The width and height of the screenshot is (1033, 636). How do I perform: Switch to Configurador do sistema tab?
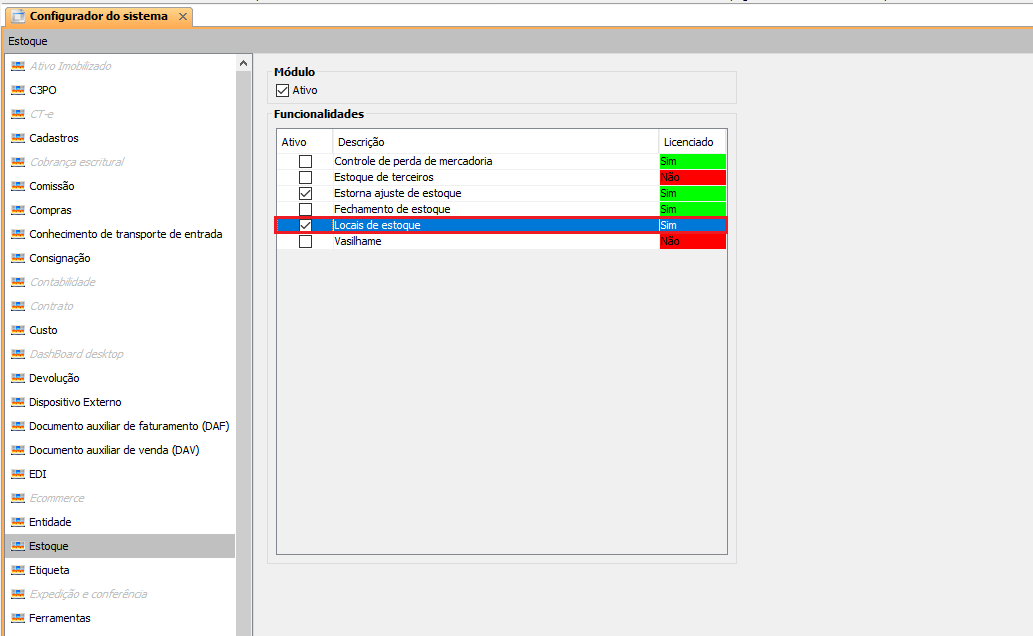(x=98, y=17)
